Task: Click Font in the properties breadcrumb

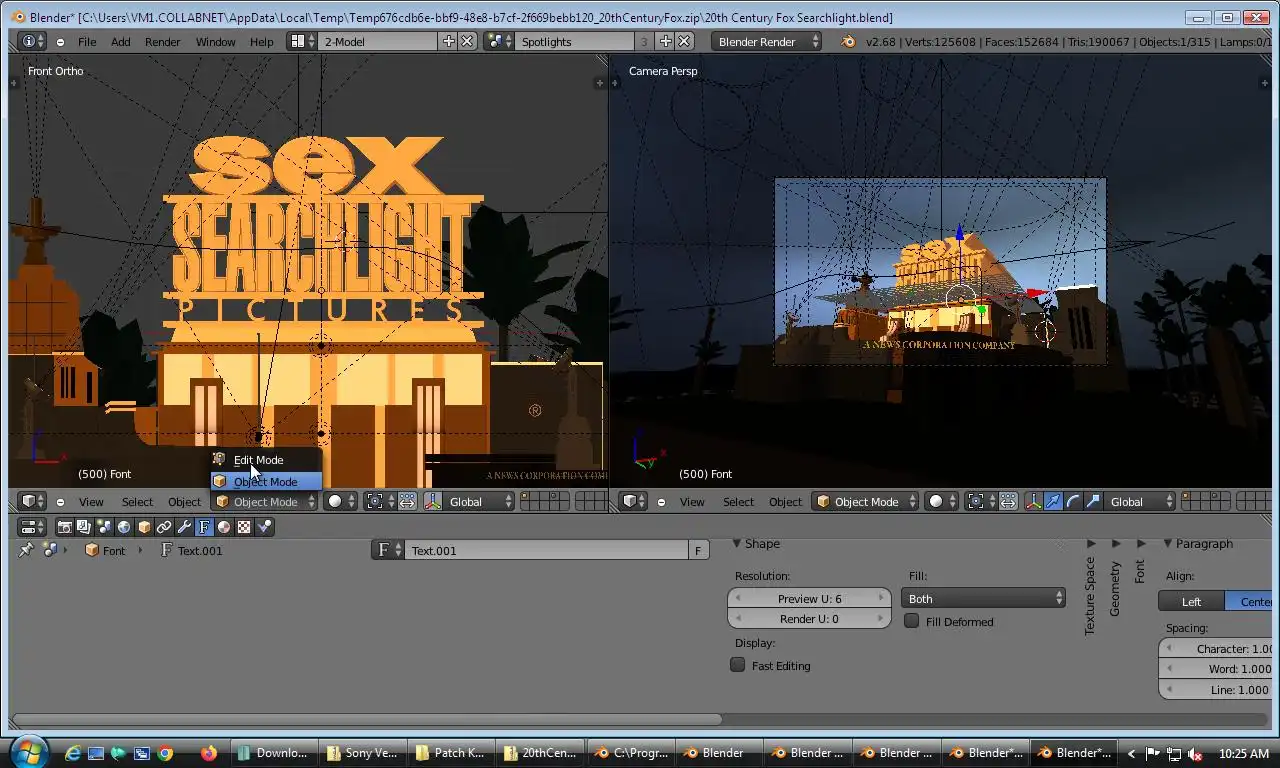Action: 114,551
